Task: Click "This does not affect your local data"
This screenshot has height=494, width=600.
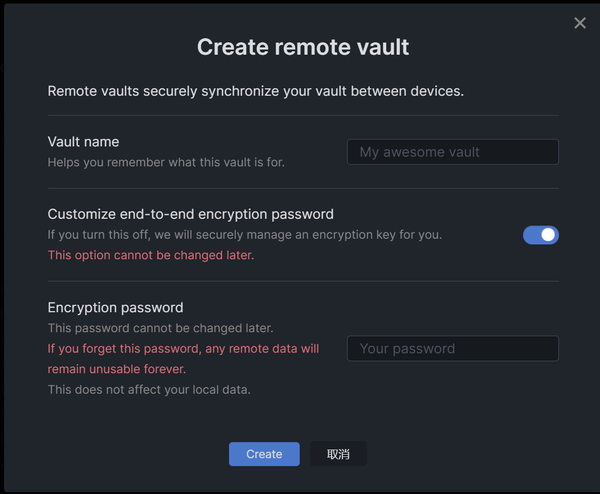Action: (149, 389)
